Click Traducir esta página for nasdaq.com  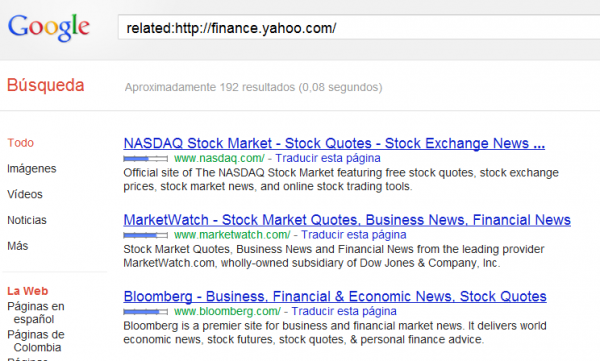328,158
